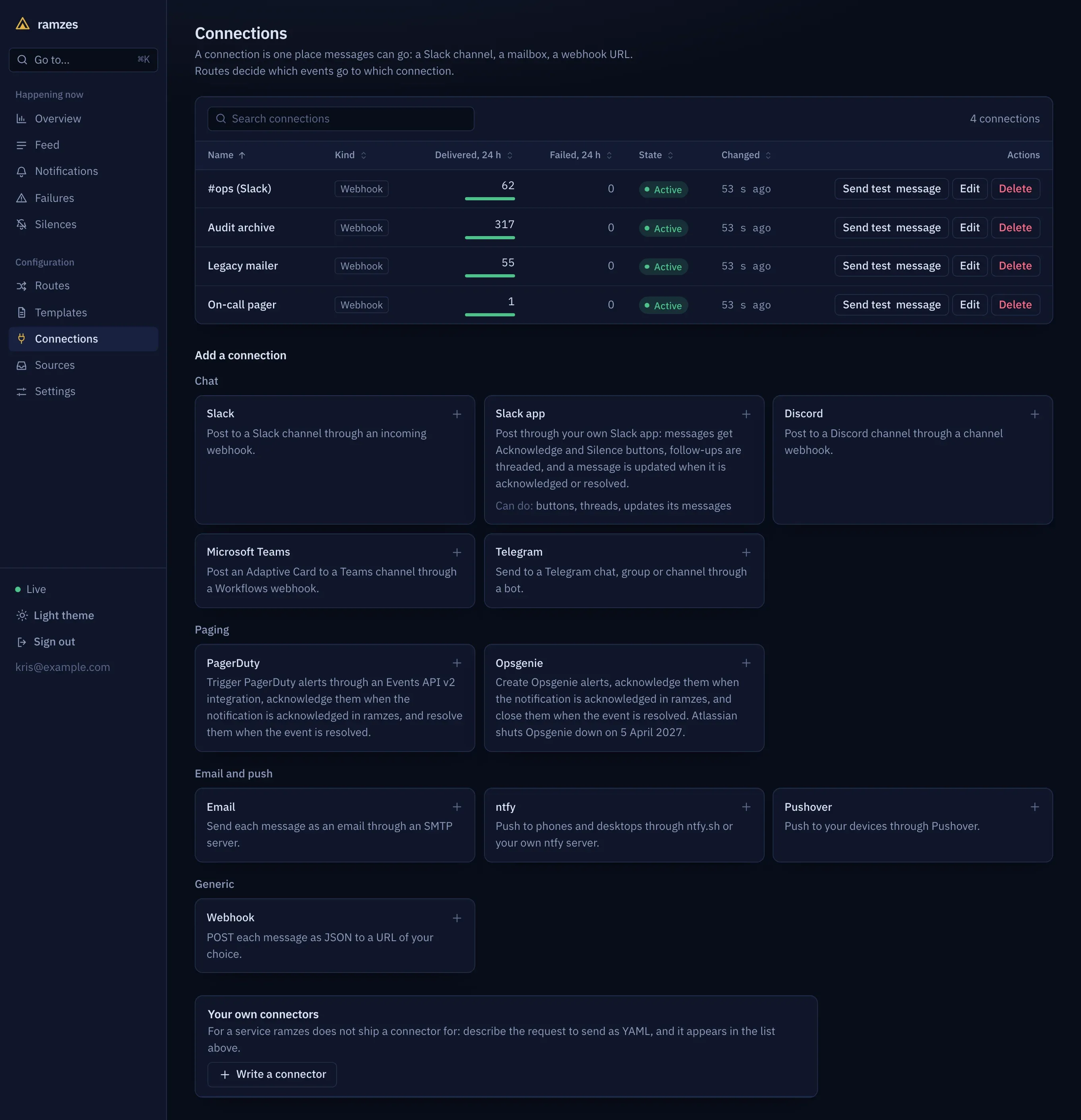
Task: Click the Active badge in Legacy mailer row
Action: pyautogui.click(x=663, y=266)
